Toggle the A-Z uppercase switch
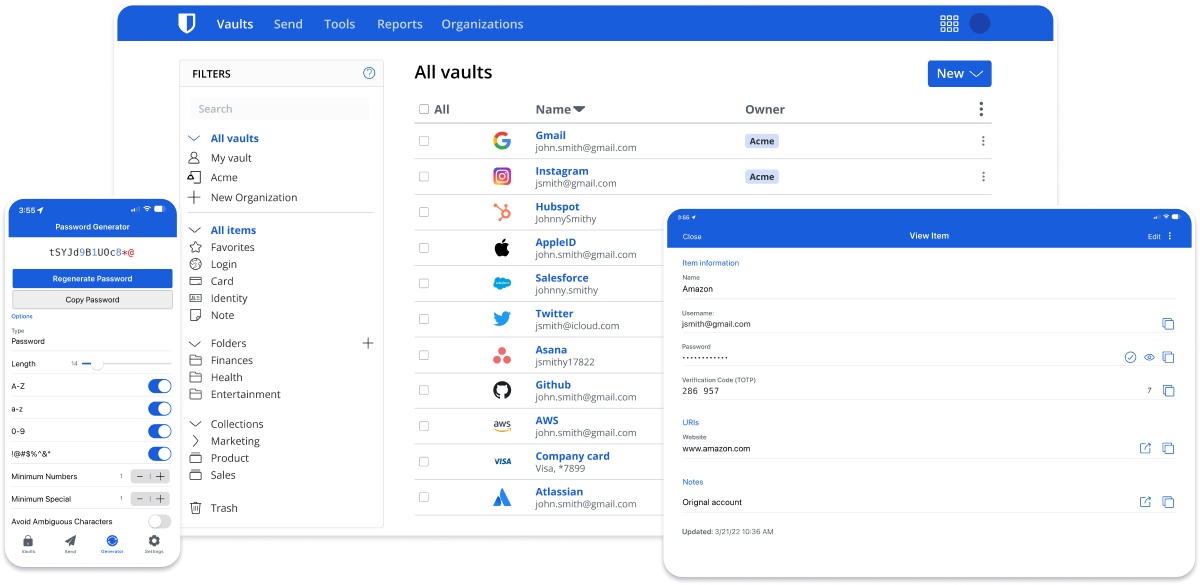Viewport: 1200px width, 585px height. click(159, 386)
